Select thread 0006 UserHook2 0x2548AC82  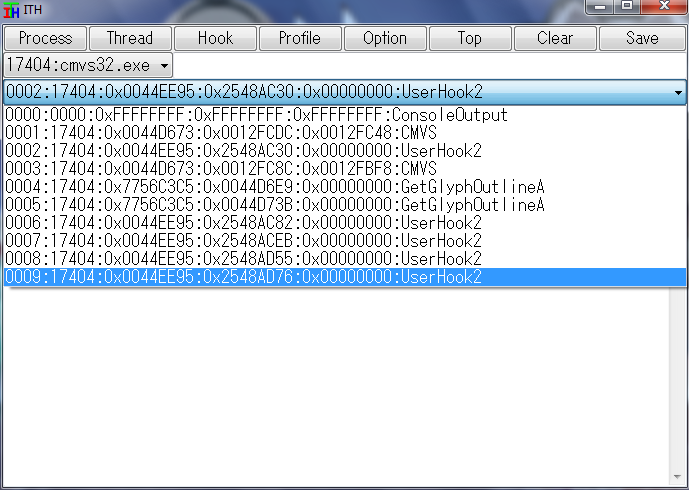[x=345, y=223]
